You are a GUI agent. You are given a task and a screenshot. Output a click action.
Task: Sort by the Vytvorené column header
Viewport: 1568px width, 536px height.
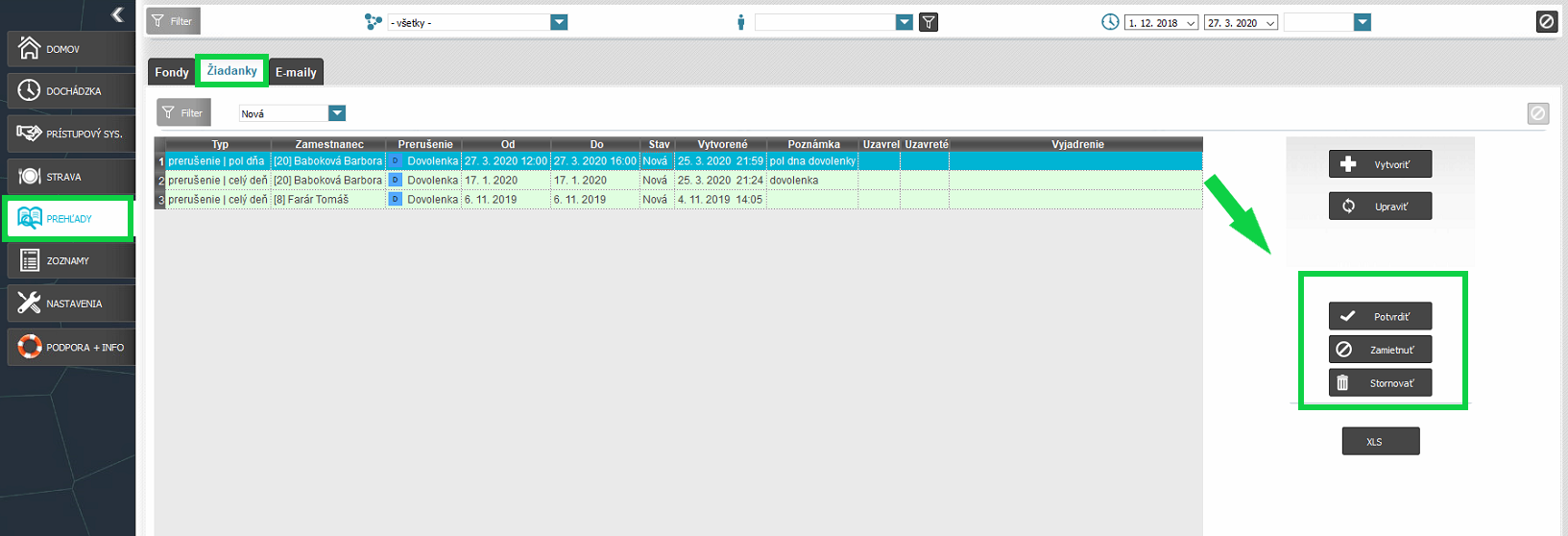(x=722, y=144)
